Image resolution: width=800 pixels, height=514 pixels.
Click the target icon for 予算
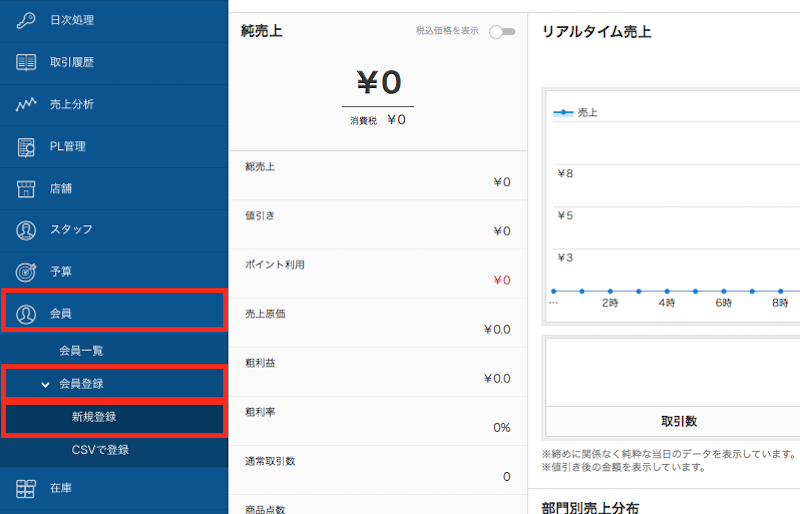click(x=26, y=272)
